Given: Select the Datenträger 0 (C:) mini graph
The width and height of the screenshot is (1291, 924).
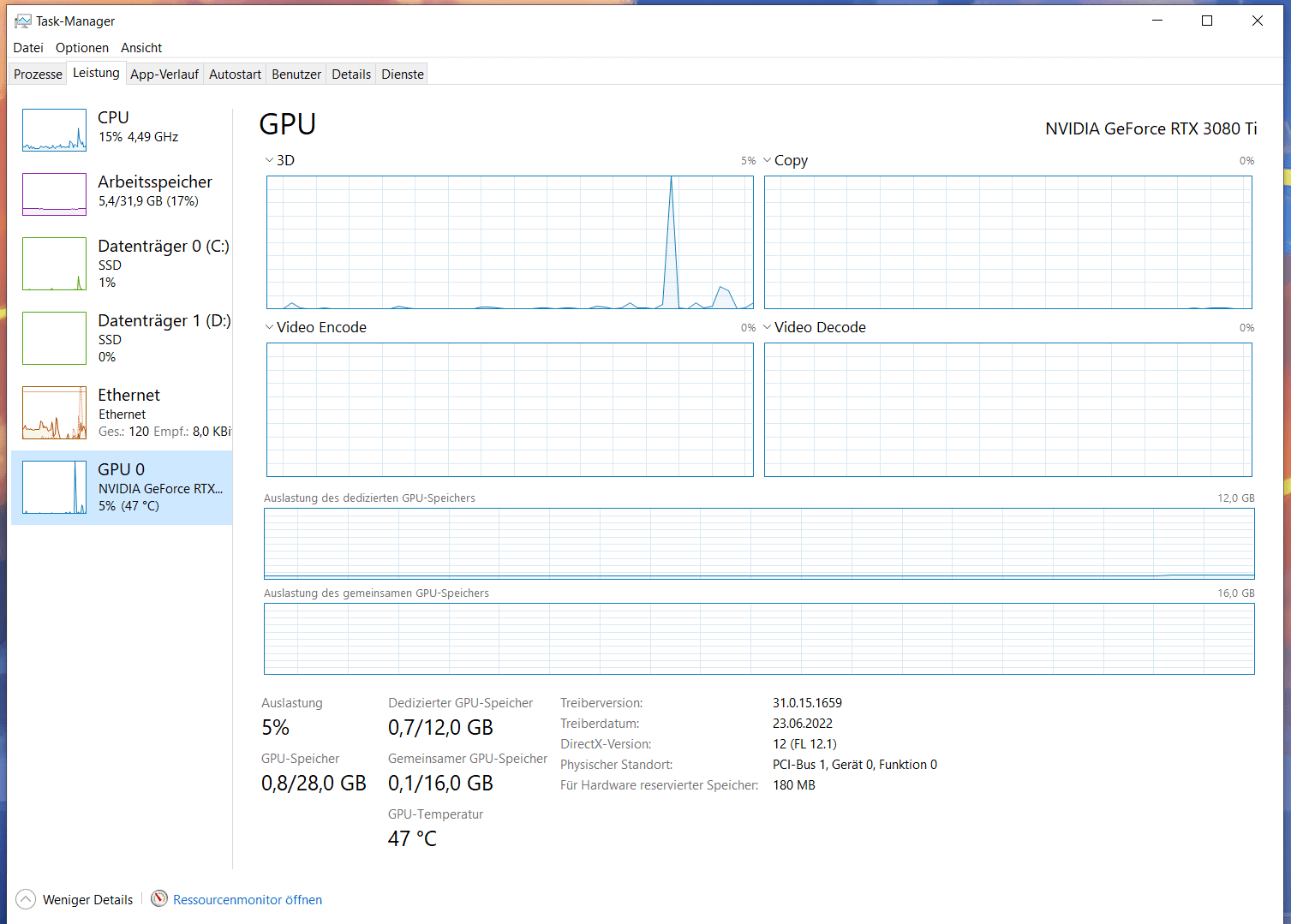Looking at the screenshot, I should click(54, 264).
